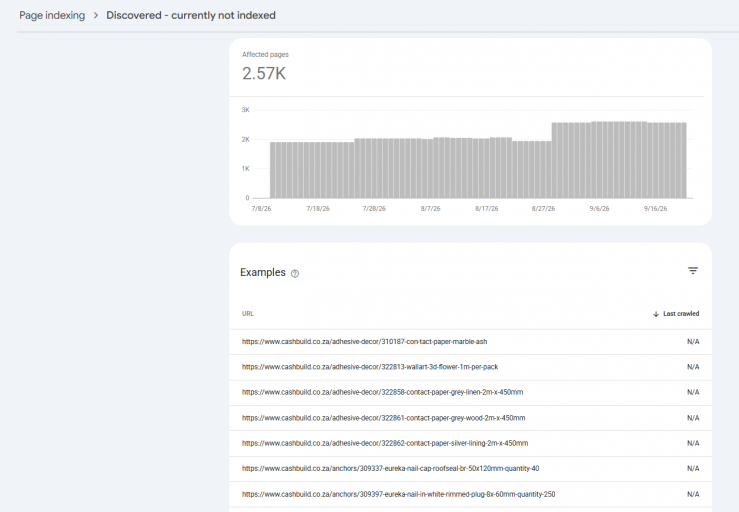The height and width of the screenshot is (512, 739).
Task: Click the 8/27/26 chart date label
Action: 543,208
